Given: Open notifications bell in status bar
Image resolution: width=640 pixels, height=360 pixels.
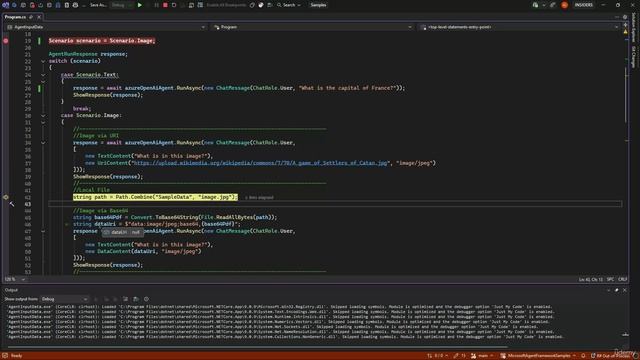Looking at the screenshot, I should (x=583, y=356).
